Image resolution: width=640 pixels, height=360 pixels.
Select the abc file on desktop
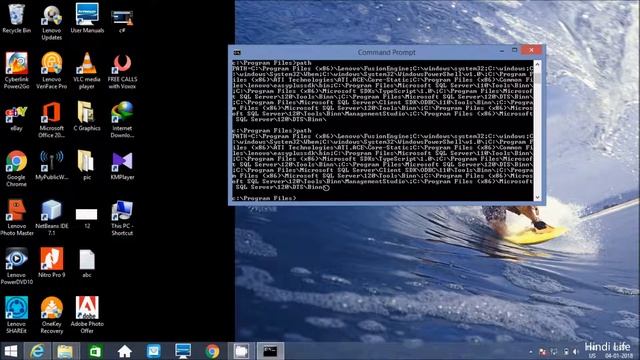(87, 264)
